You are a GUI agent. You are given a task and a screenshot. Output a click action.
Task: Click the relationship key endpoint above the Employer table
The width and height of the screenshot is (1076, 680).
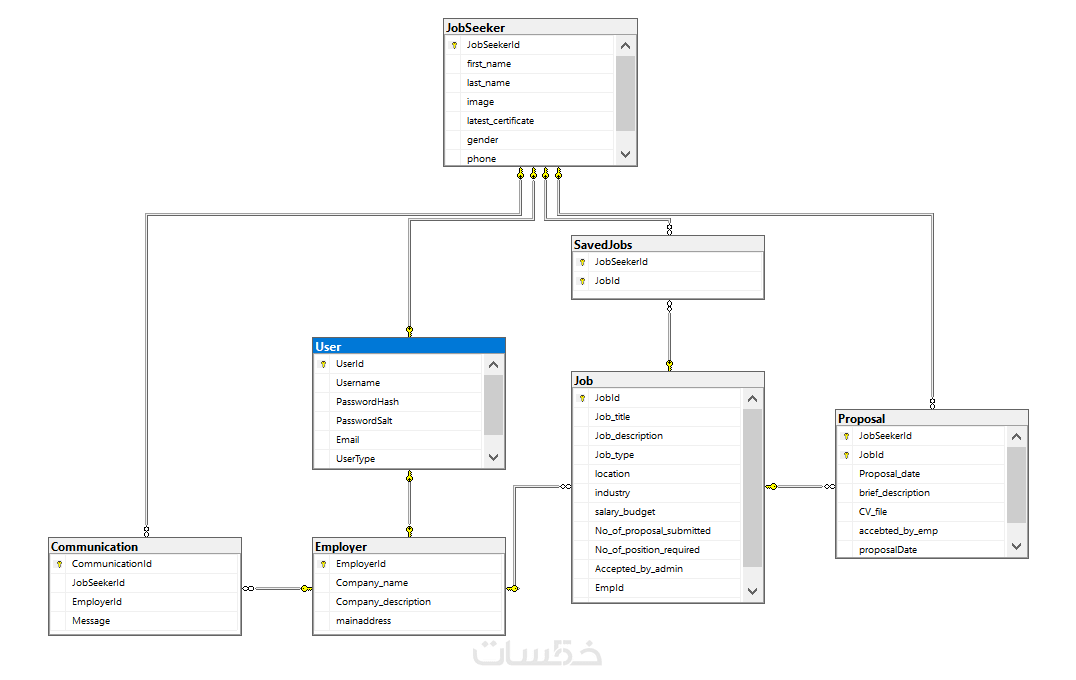(409, 531)
